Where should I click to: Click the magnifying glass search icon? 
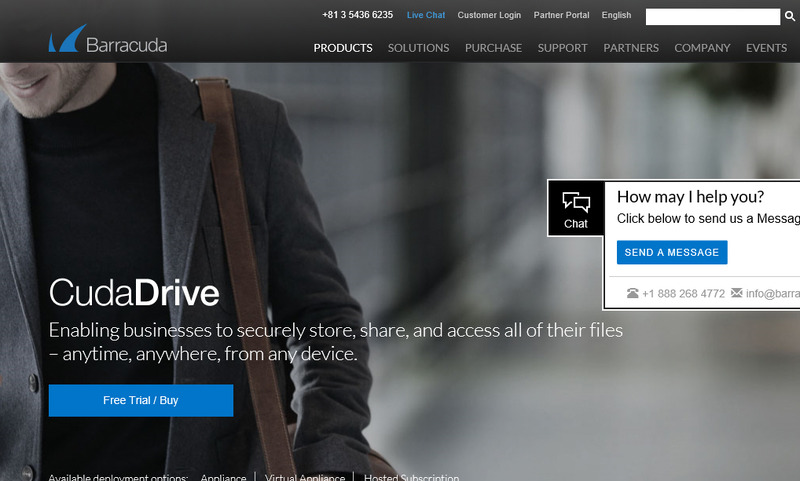[790, 16]
